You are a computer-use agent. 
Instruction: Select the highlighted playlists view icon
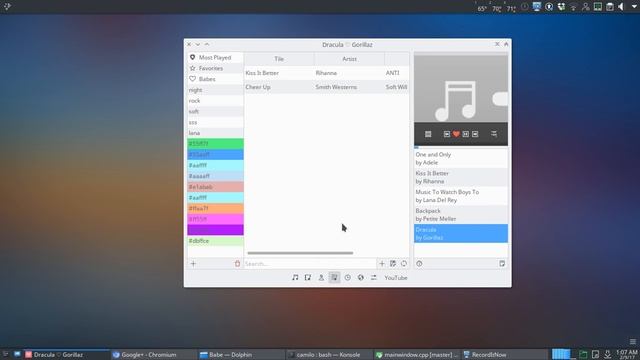[x=334, y=278]
